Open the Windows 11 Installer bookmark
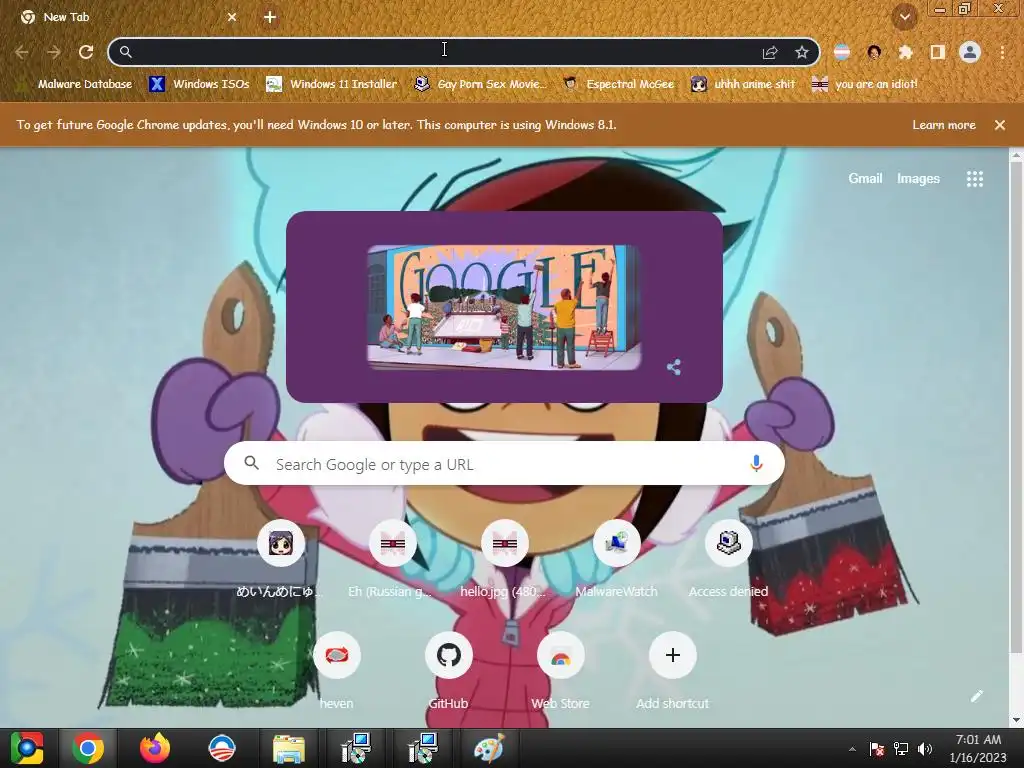1024x768 pixels. coord(332,84)
